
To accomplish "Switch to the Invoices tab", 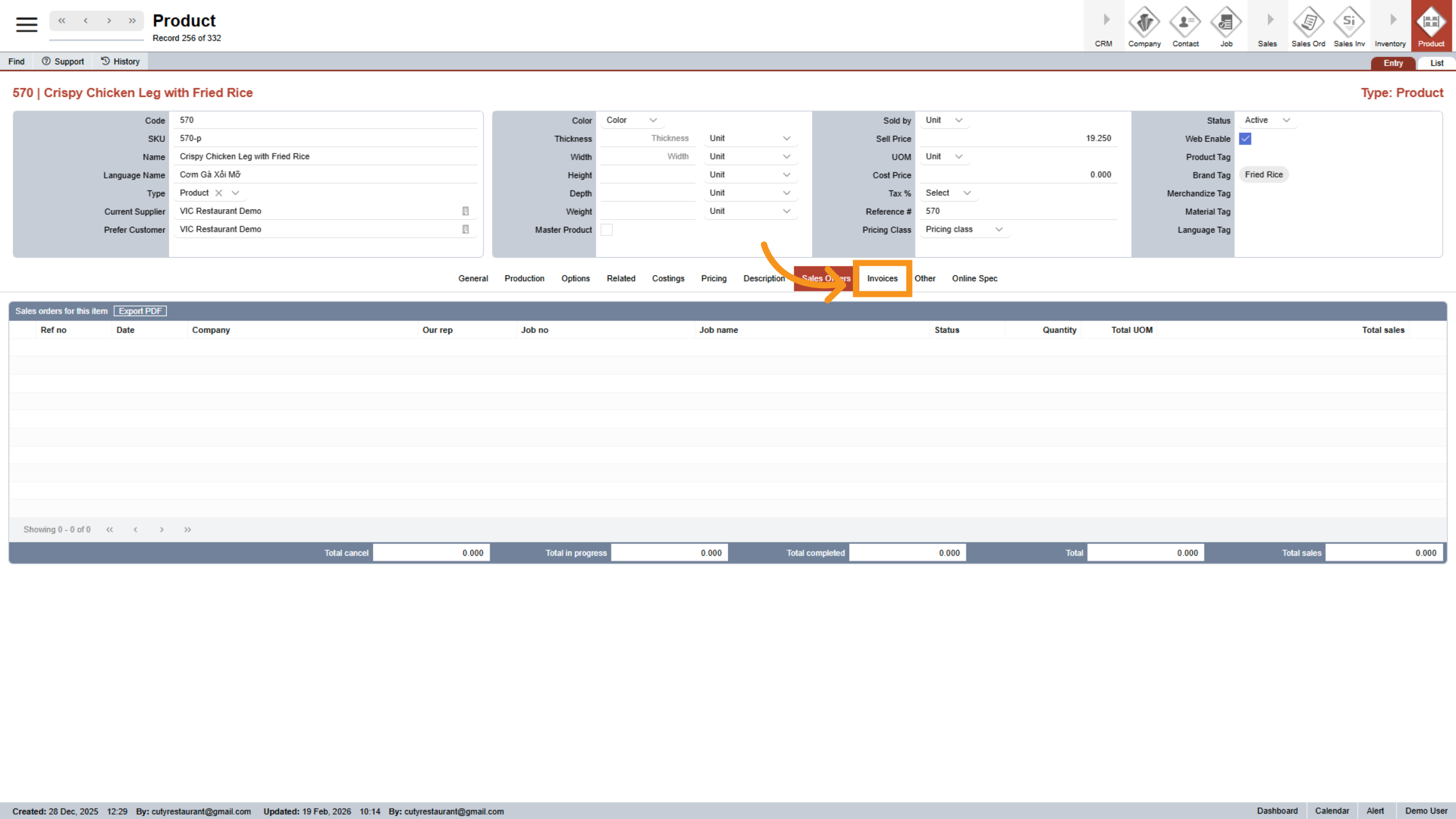I will pyautogui.click(x=883, y=278).
